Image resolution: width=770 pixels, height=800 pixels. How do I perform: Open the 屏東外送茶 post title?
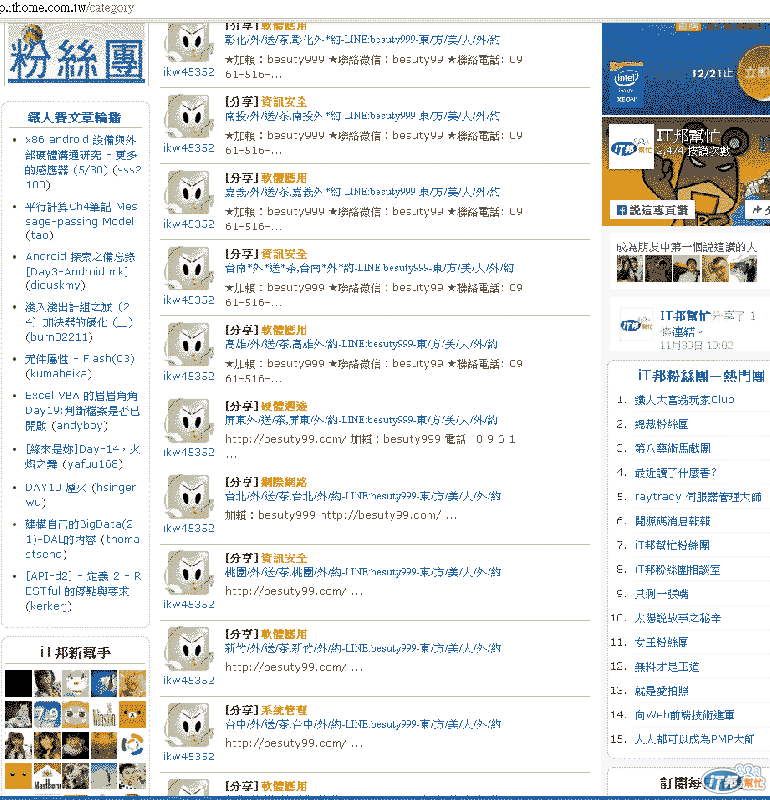coord(361,420)
